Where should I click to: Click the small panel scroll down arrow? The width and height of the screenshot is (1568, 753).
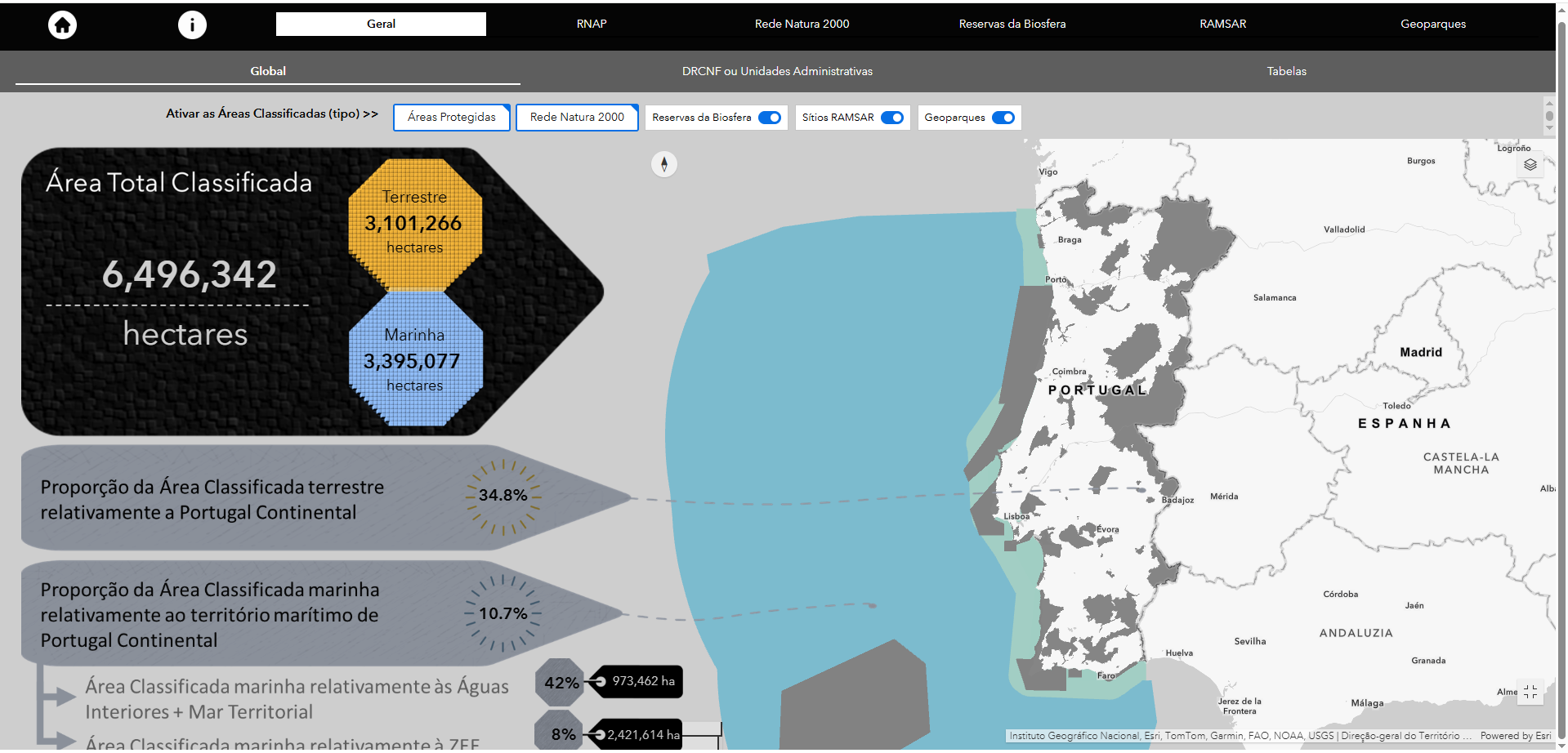(1548, 127)
